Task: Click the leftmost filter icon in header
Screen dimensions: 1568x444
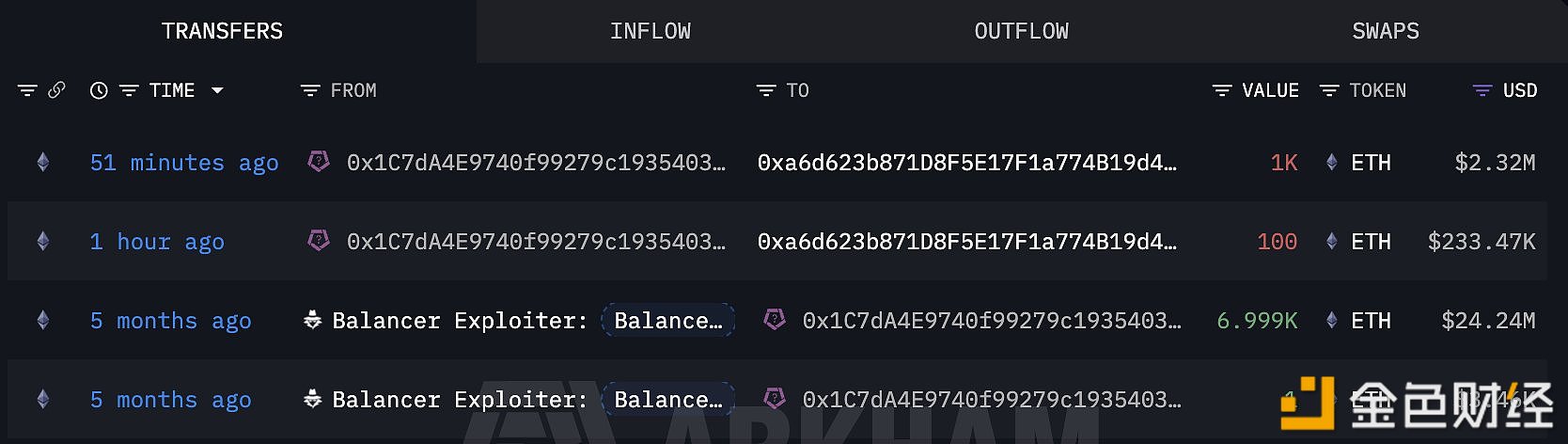Action: tap(27, 90)
